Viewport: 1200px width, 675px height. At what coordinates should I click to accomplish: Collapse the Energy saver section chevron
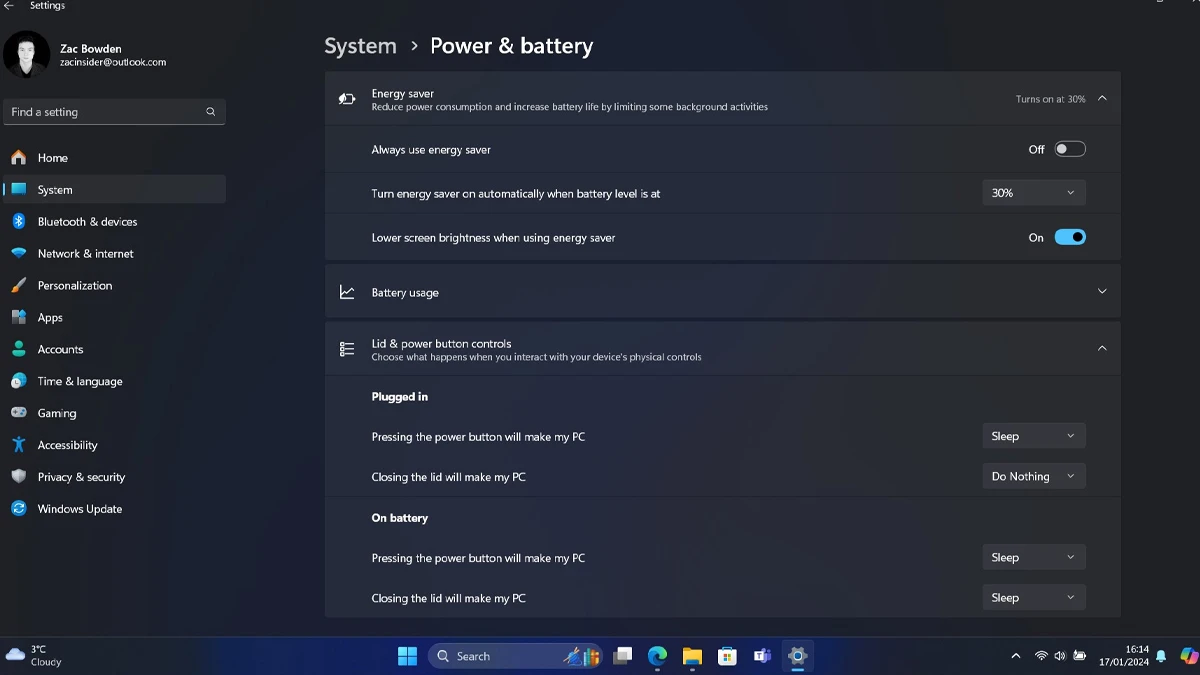(1102, 99)
